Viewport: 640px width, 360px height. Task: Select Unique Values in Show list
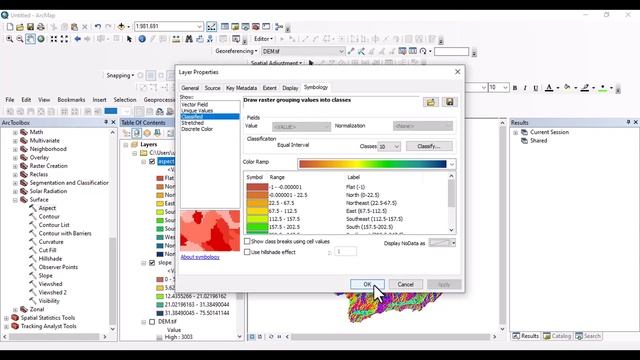point(197,111)
